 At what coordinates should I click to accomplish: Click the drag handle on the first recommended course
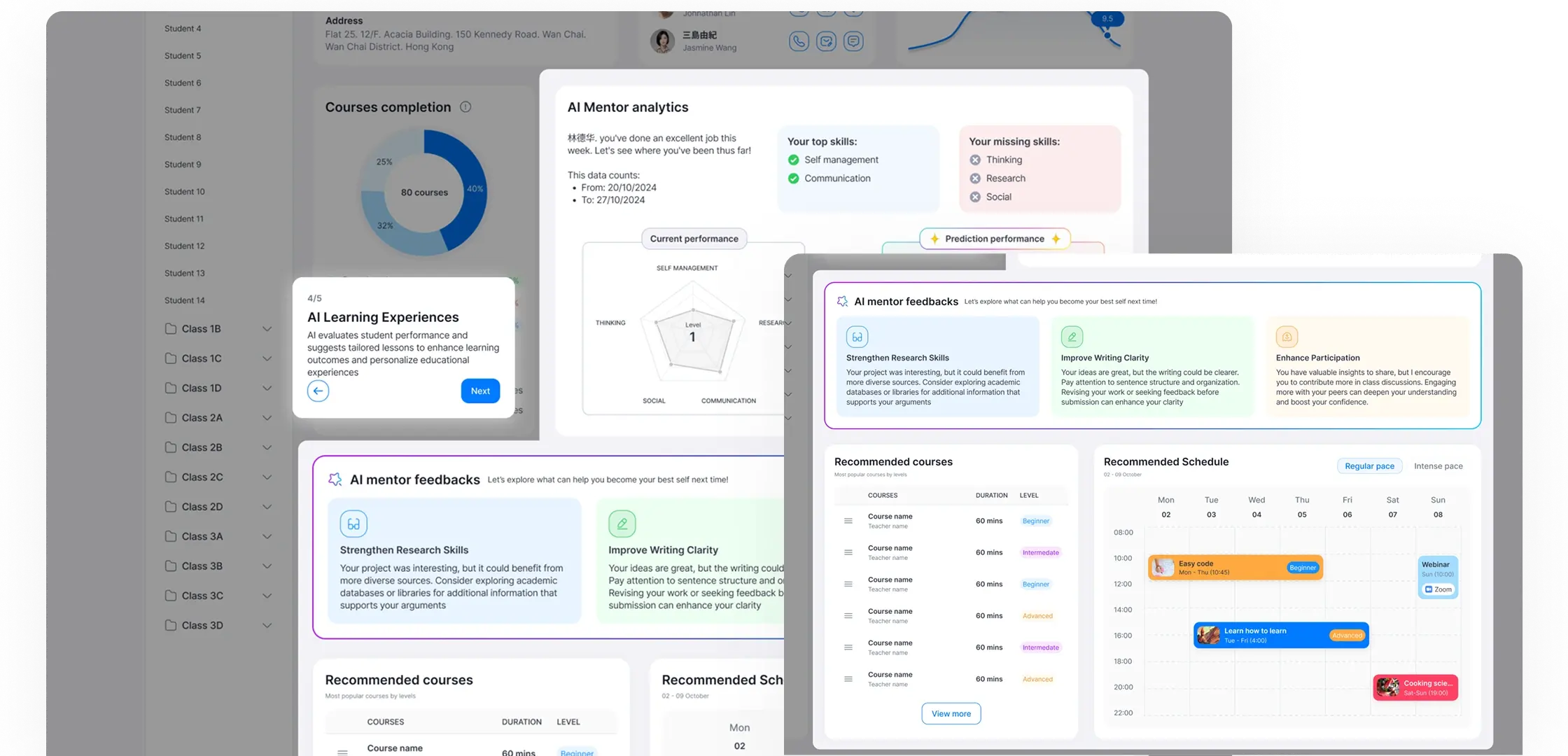point(848,521)
